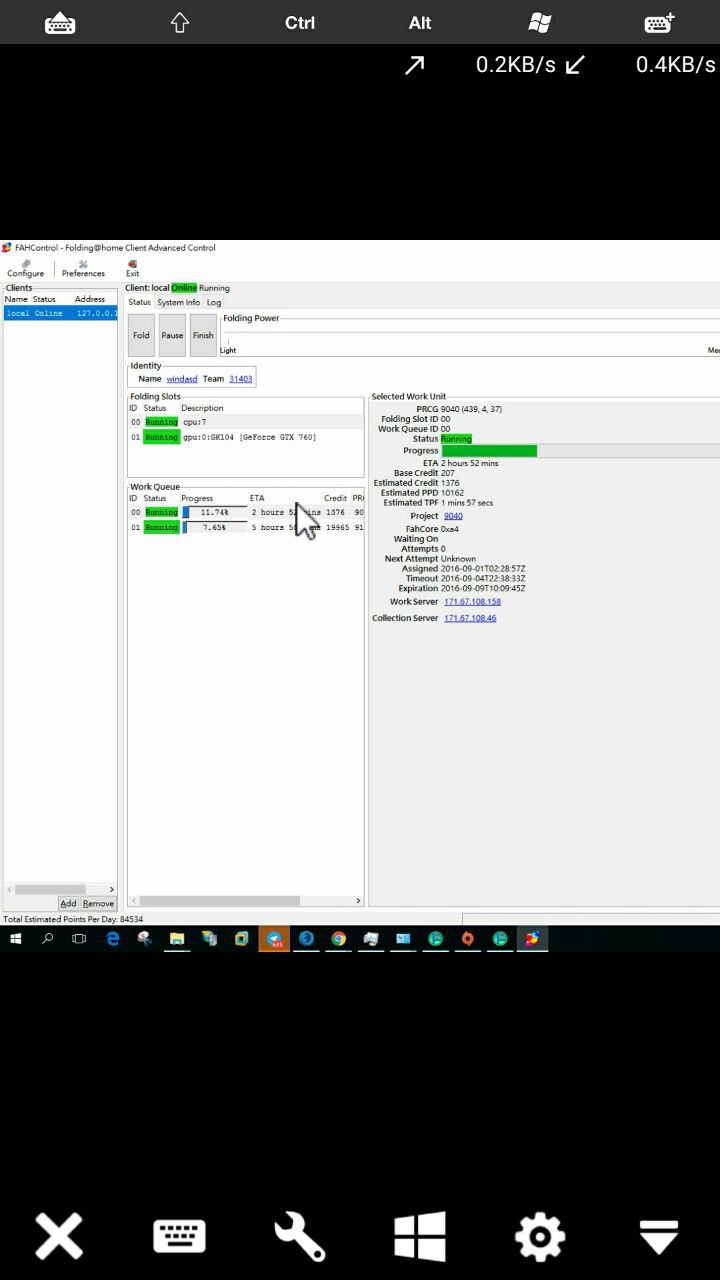Toggle the Ctrl modifier key
The image size is (720, 1280).
tap(300, 23)
